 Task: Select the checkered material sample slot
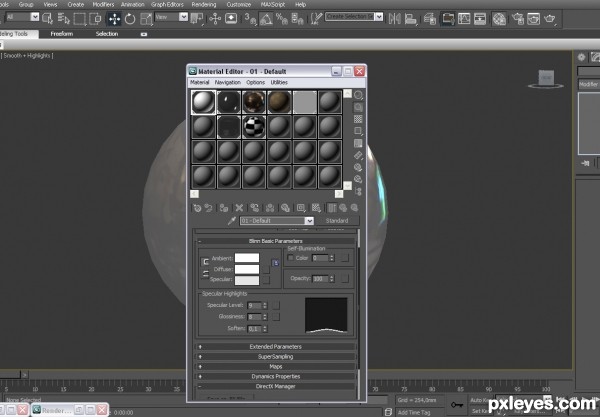[254, 127]
